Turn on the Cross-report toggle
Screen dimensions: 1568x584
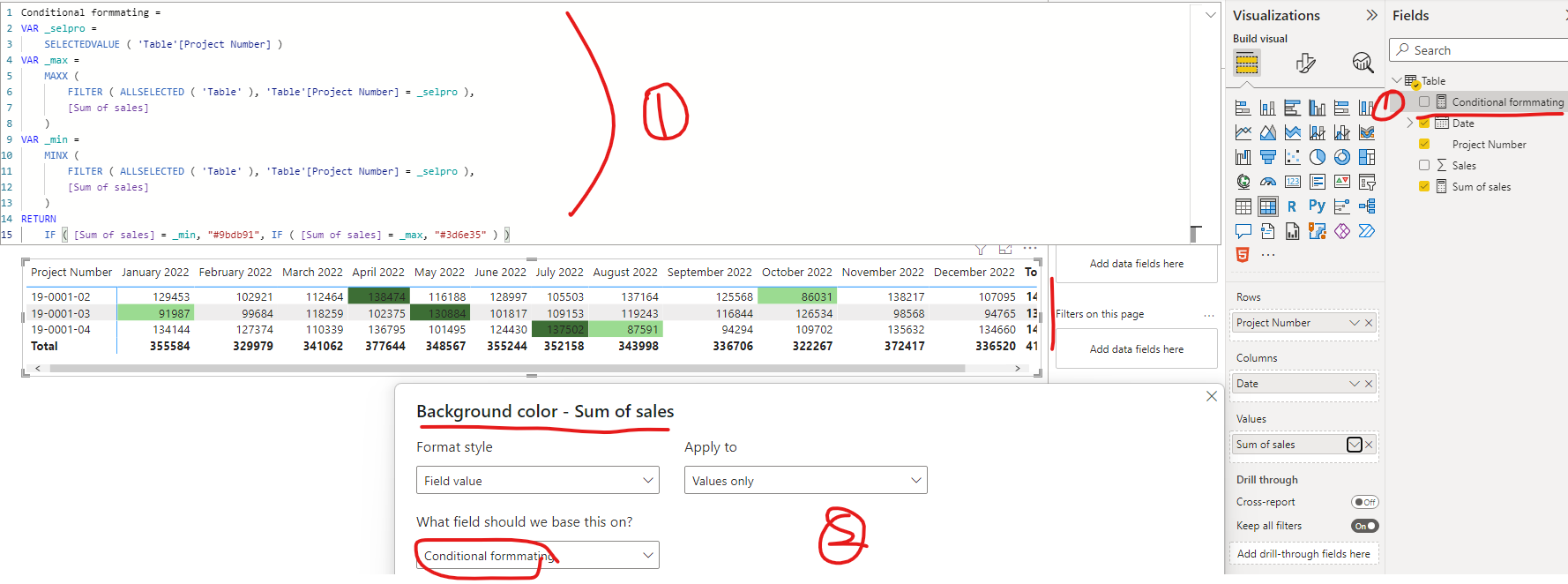pyautogui.click(x=1364, y=502)
